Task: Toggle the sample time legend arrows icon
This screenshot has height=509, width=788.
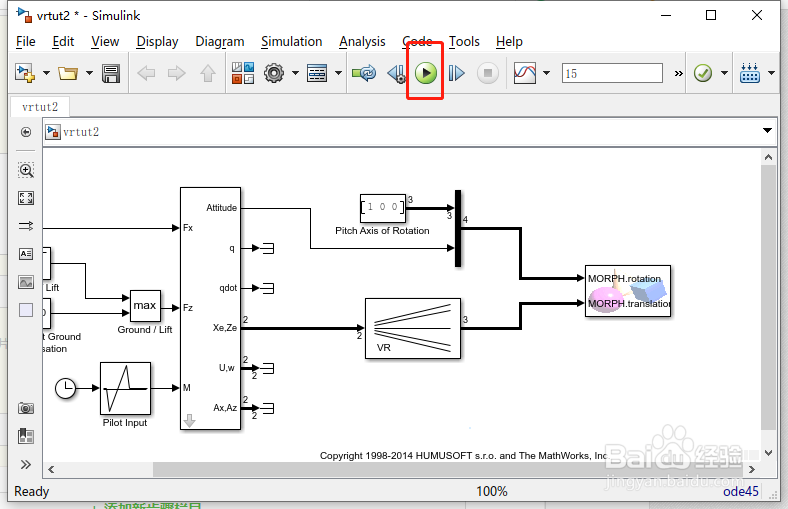Action: [26, 226]
